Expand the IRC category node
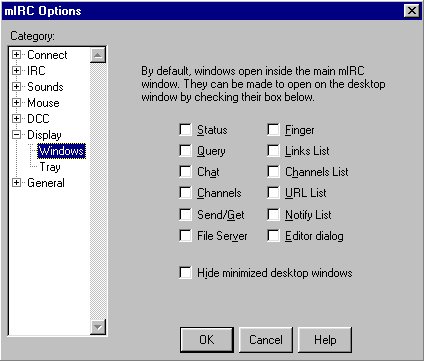Screen dimensions: 424x361 click(x=16, y=71)
